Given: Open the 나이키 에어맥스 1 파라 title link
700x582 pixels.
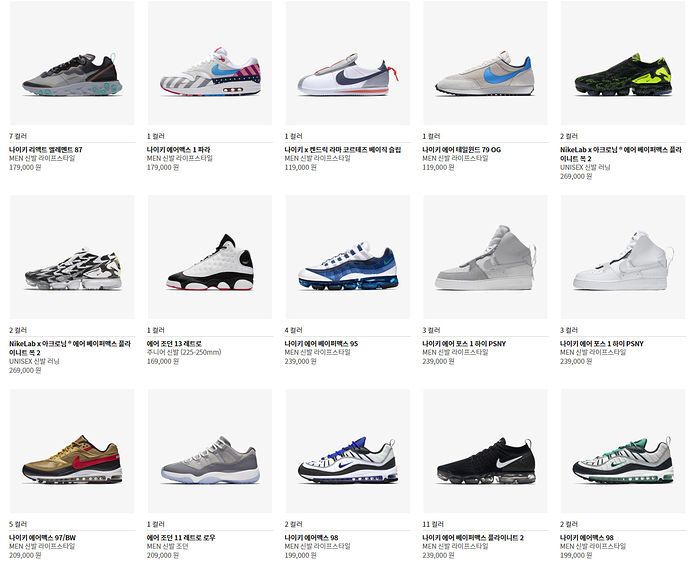Looking at the screenshot, I should coord(179,150).
